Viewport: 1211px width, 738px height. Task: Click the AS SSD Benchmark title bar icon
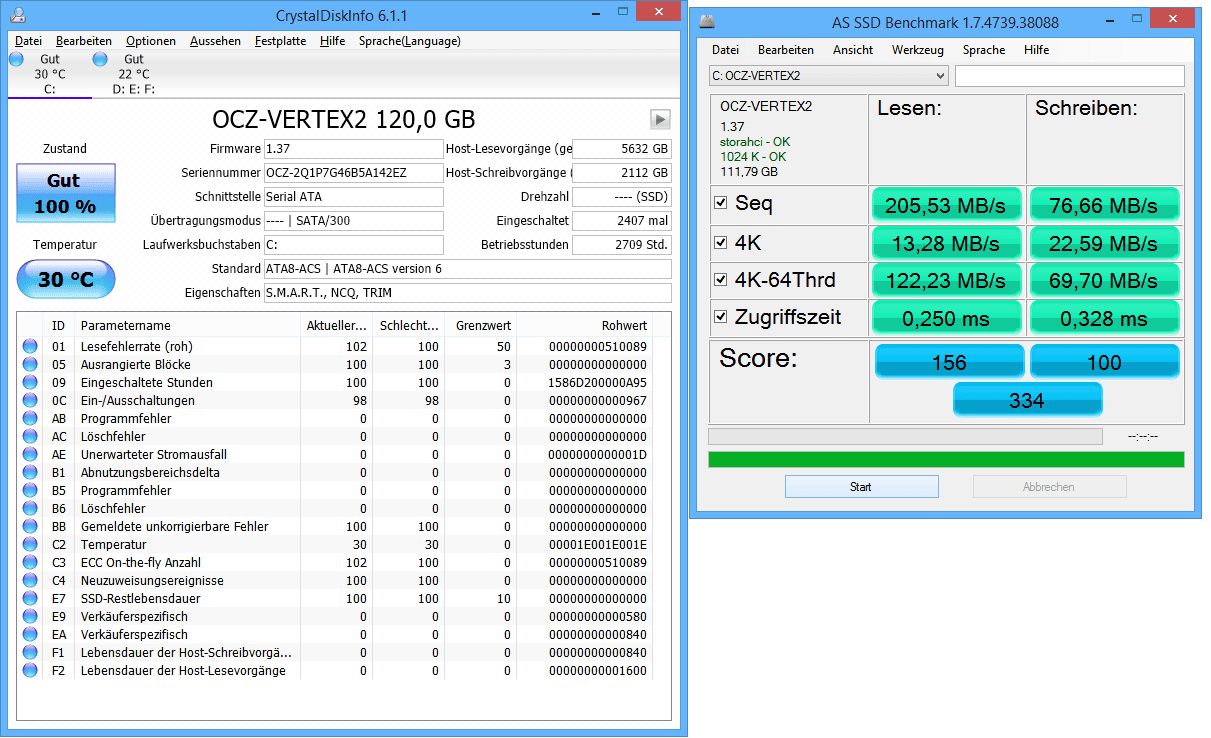(x=708, y=21)
